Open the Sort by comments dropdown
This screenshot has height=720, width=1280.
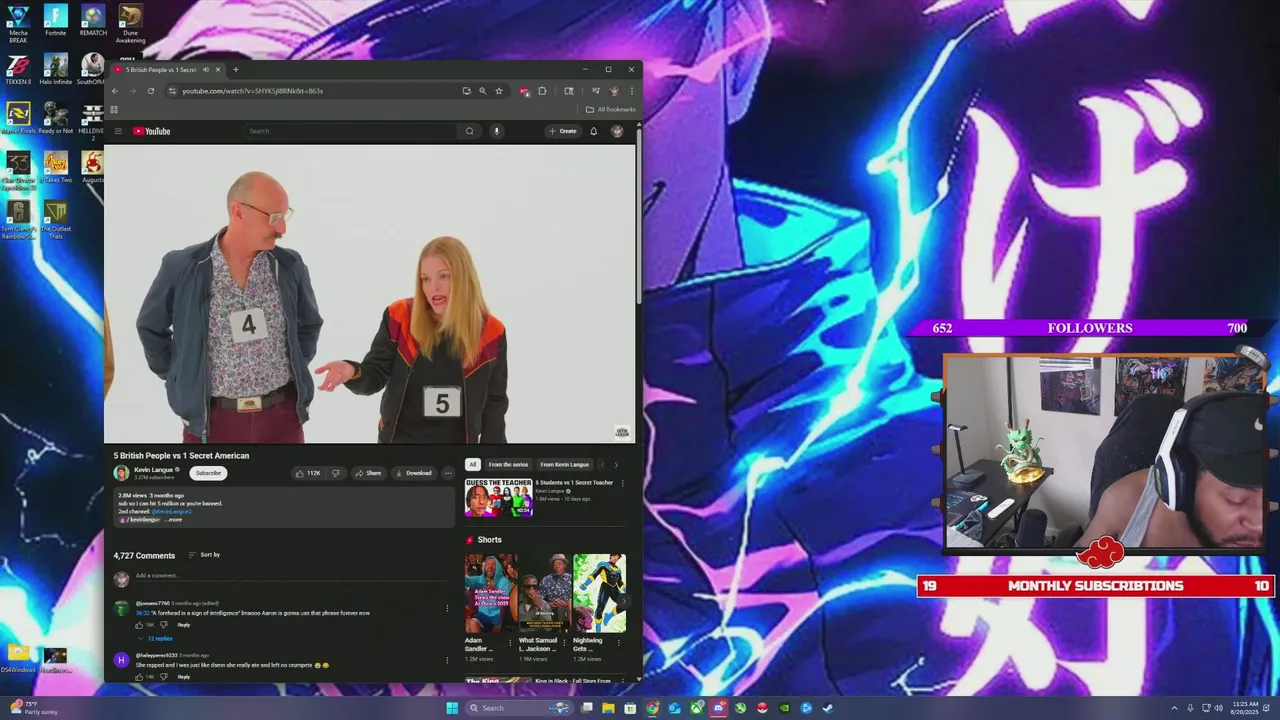(x=204, y=555)
